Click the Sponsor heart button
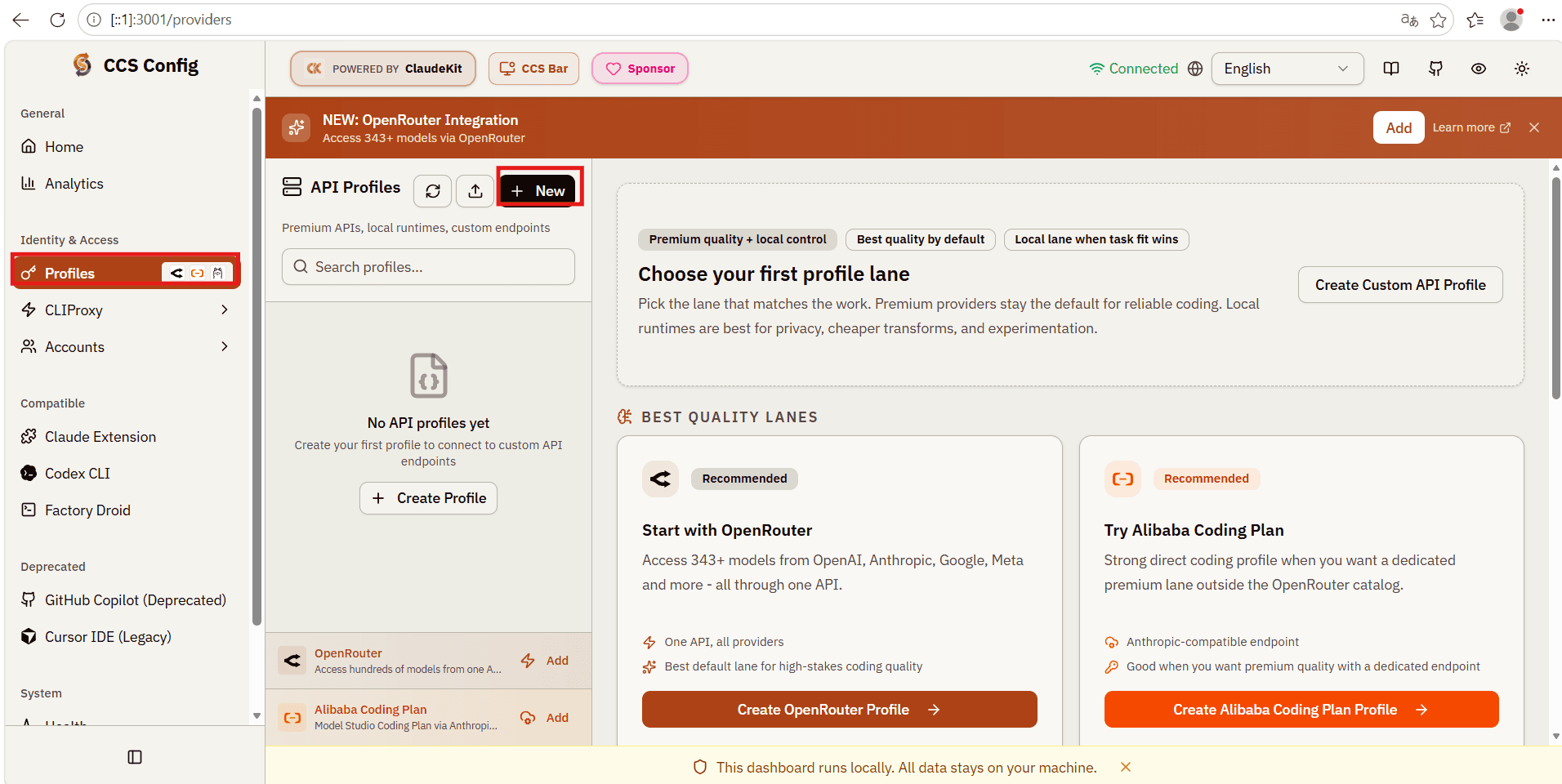Viewport: 1562px width, 784px height. (x=640, y=69)
